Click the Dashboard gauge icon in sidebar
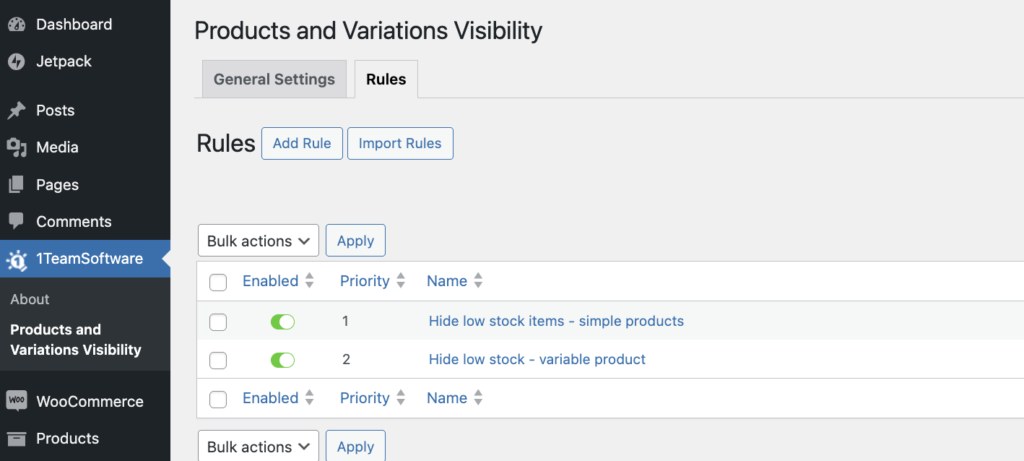Viewport: 1024px width, 461px height. click(x=16, y=24)
